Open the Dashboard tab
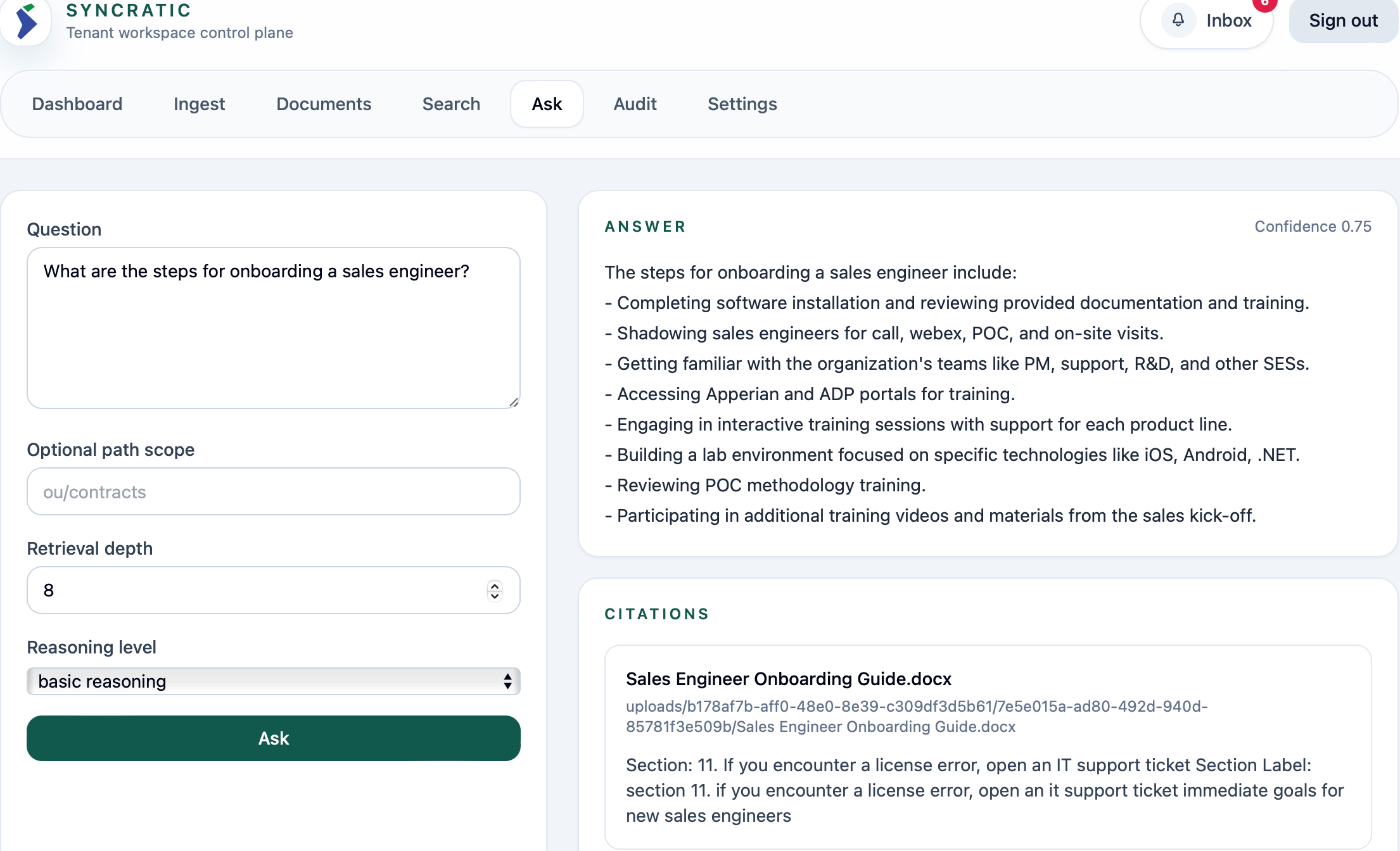1400x851 pixels. 77,104
